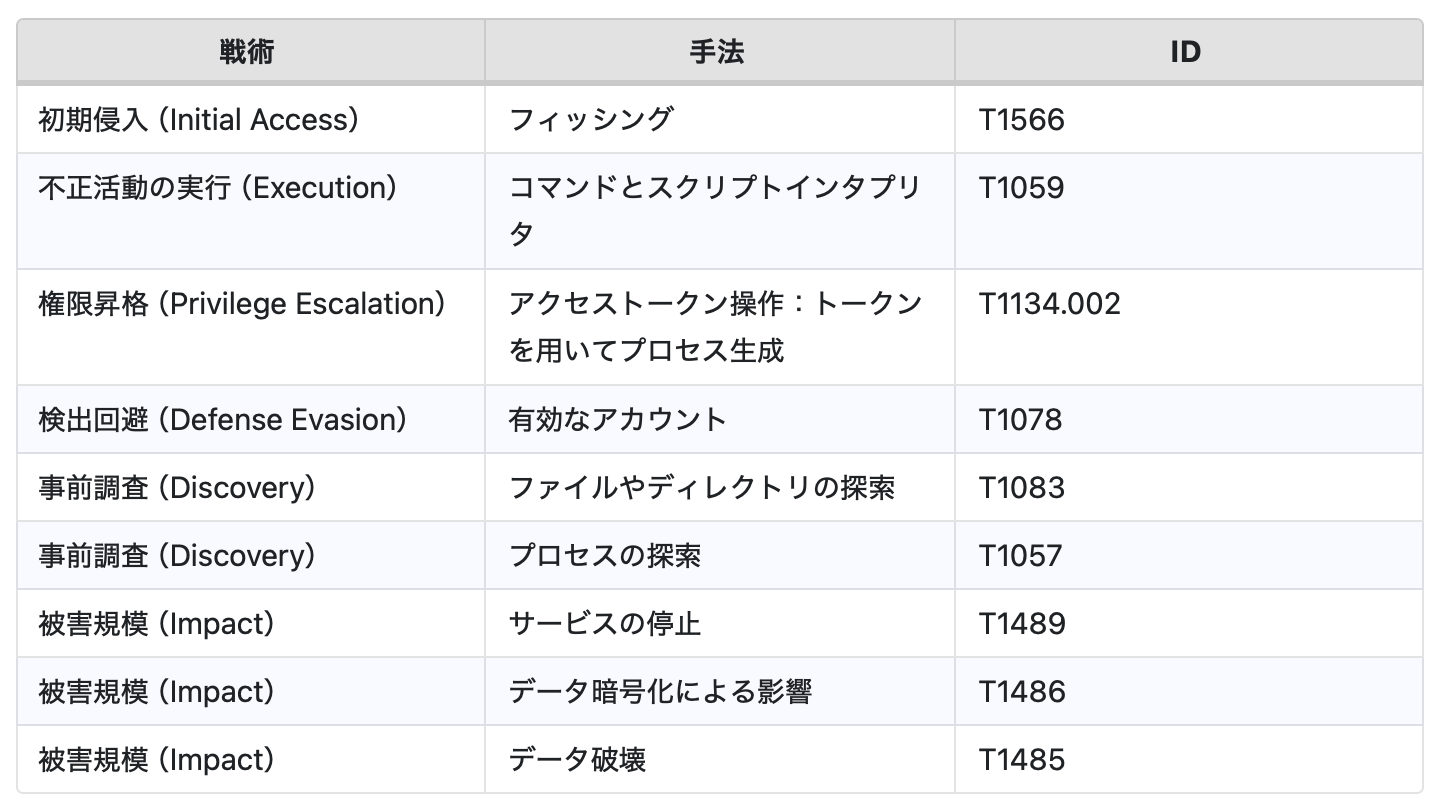The height and width of the screenshot is (810, 1438).
Task: Click the ID column header
Action: 1185,51
